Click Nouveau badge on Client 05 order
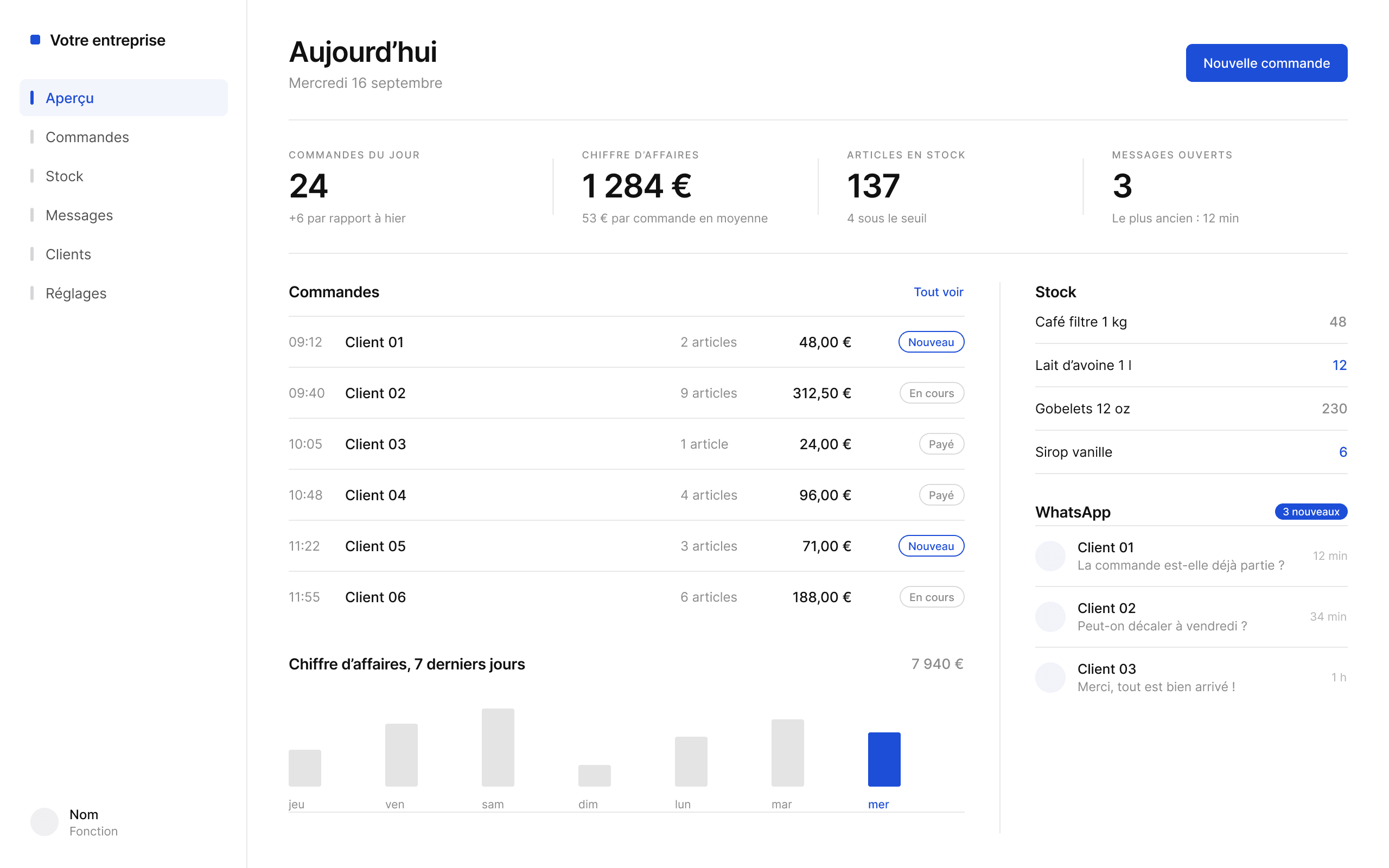 pyautogui.click(x=931, y=546)
